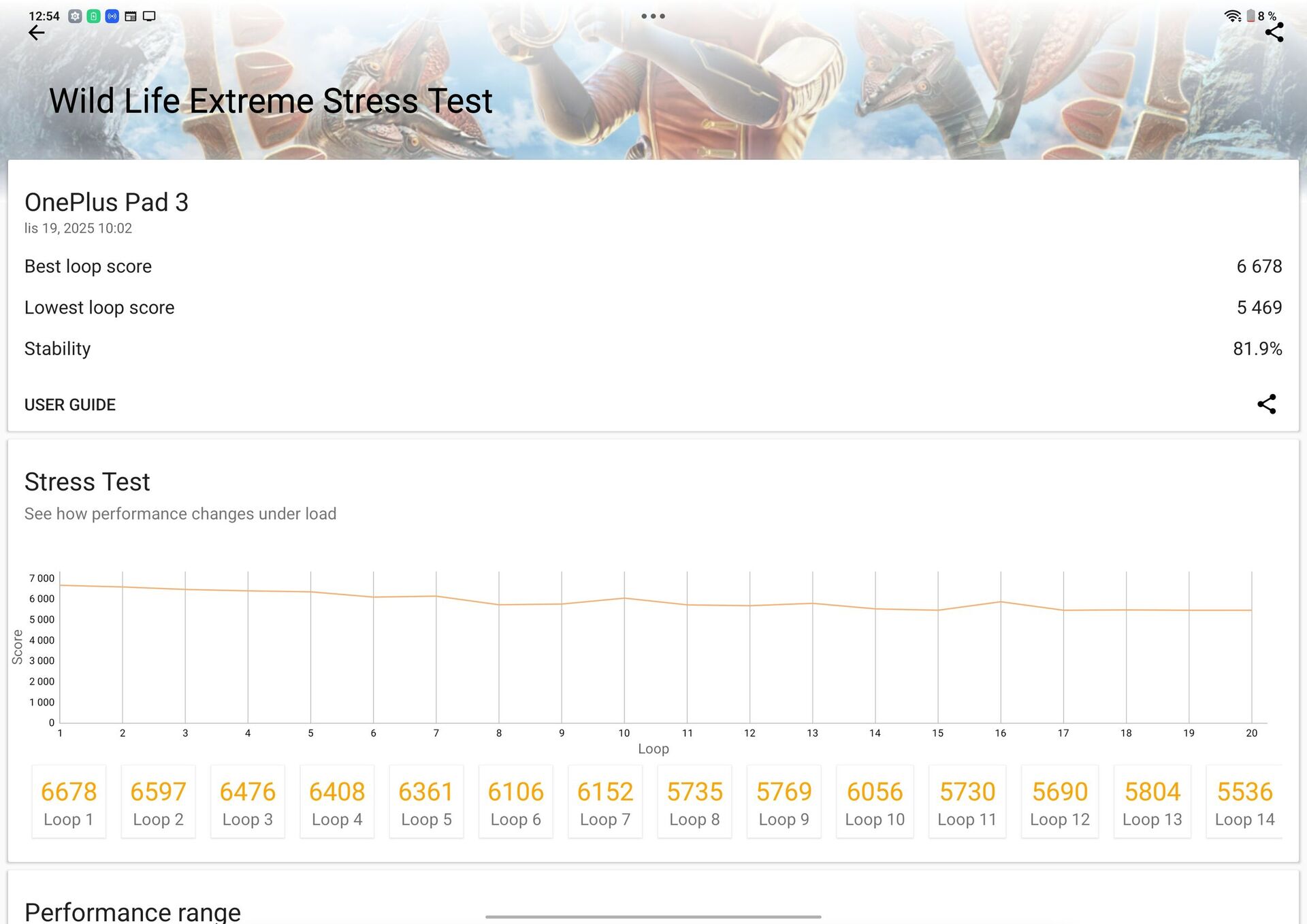Image resolution: width=1307 pixels, height=924 pixels.
Task: Open the three-dot handle at top center
Action: pyautogui.click(x=653, y=16)
